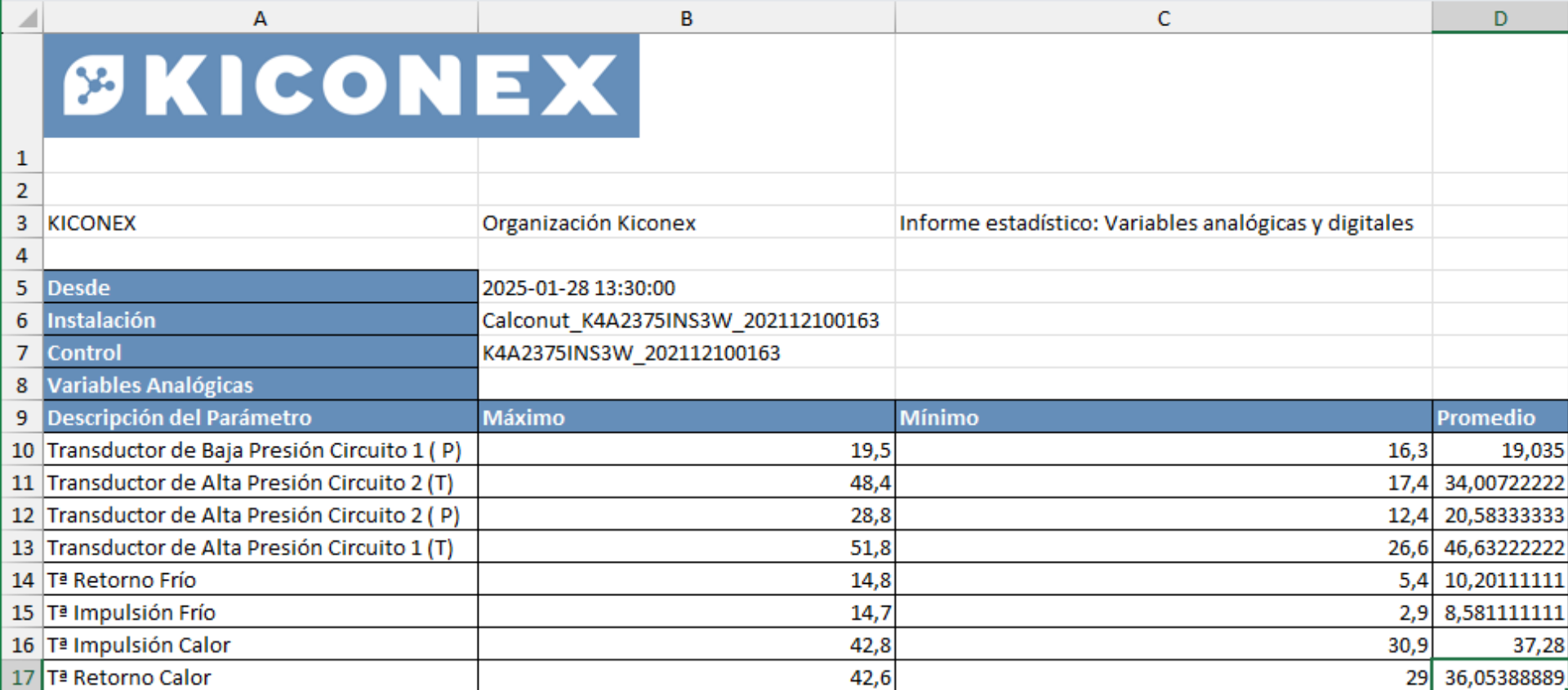The height and width of the screenshot is (690, 1568).
Task: Select the Mínimo value 30,9
Action: tap(1163, 645)
